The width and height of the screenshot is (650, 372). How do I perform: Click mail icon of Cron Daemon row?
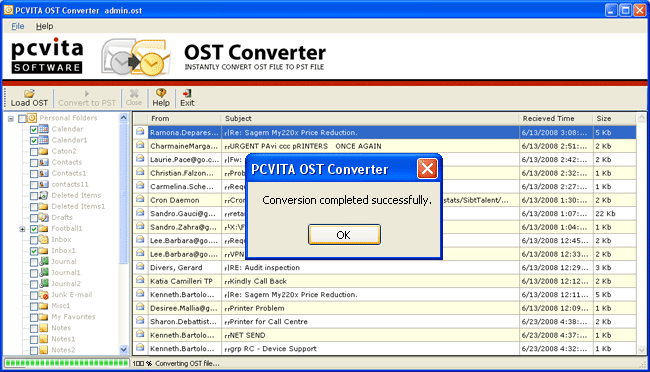(140, 199)
